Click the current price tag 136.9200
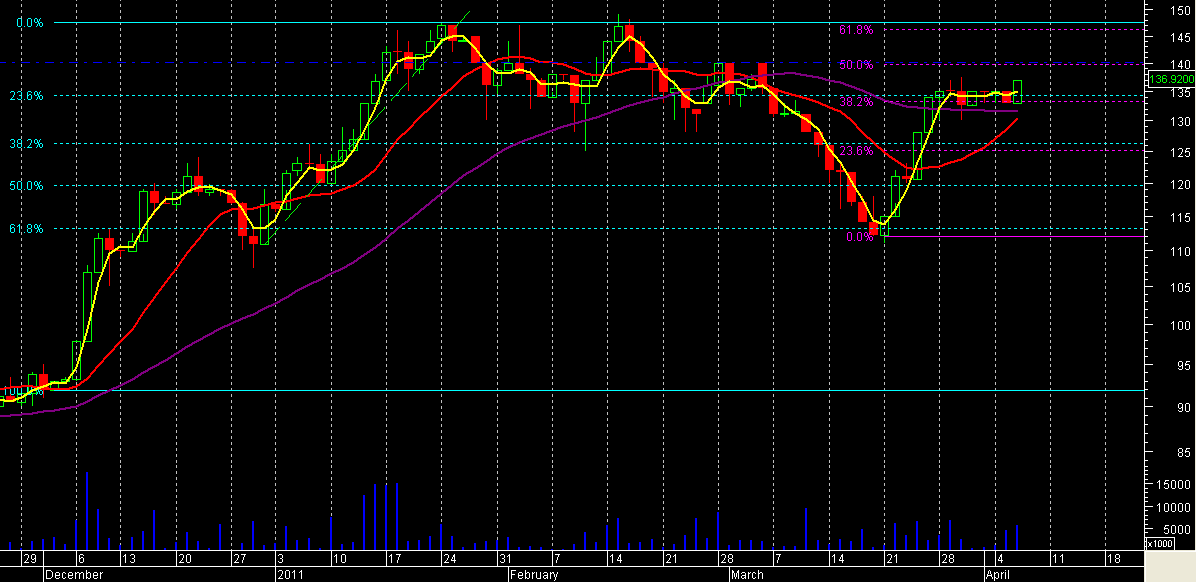 (1171, 79)
